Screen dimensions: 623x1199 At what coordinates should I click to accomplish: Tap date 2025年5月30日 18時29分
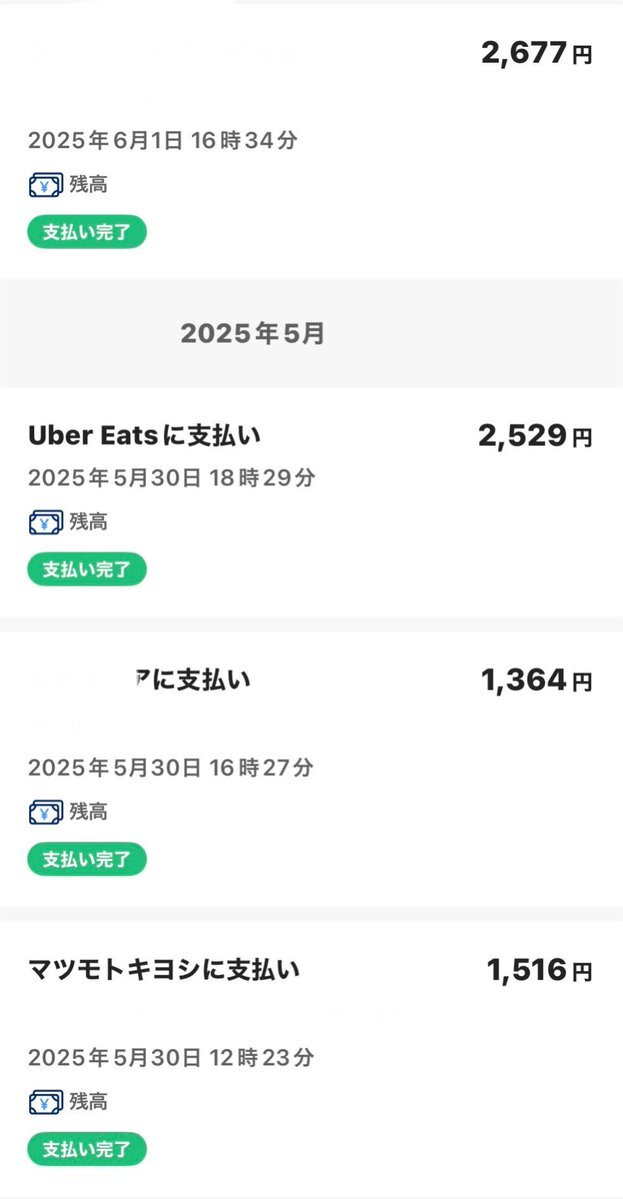[171, 479]
